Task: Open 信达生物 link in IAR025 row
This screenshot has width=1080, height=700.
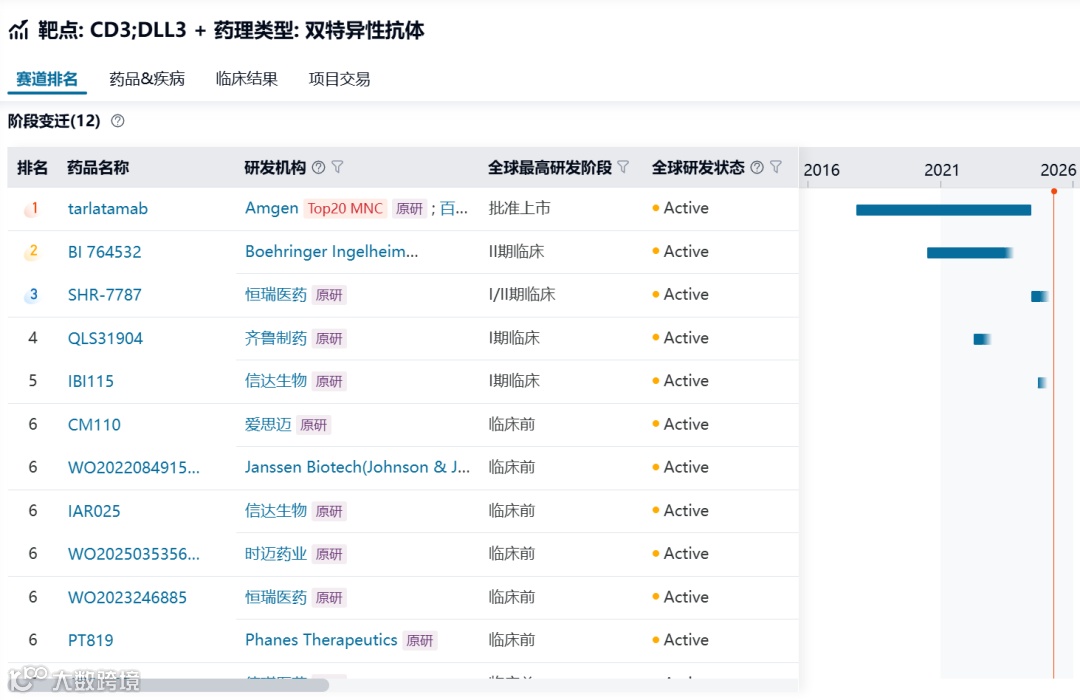Action: [276, 511]
